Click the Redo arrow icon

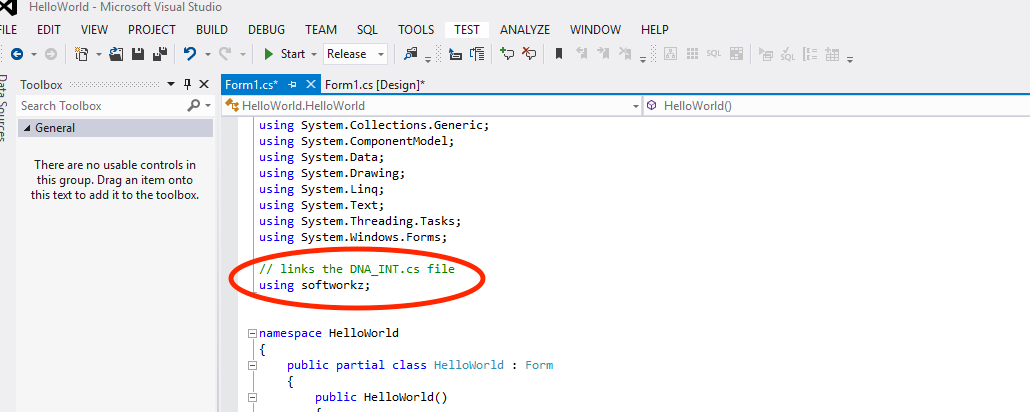tap(225, 55)
